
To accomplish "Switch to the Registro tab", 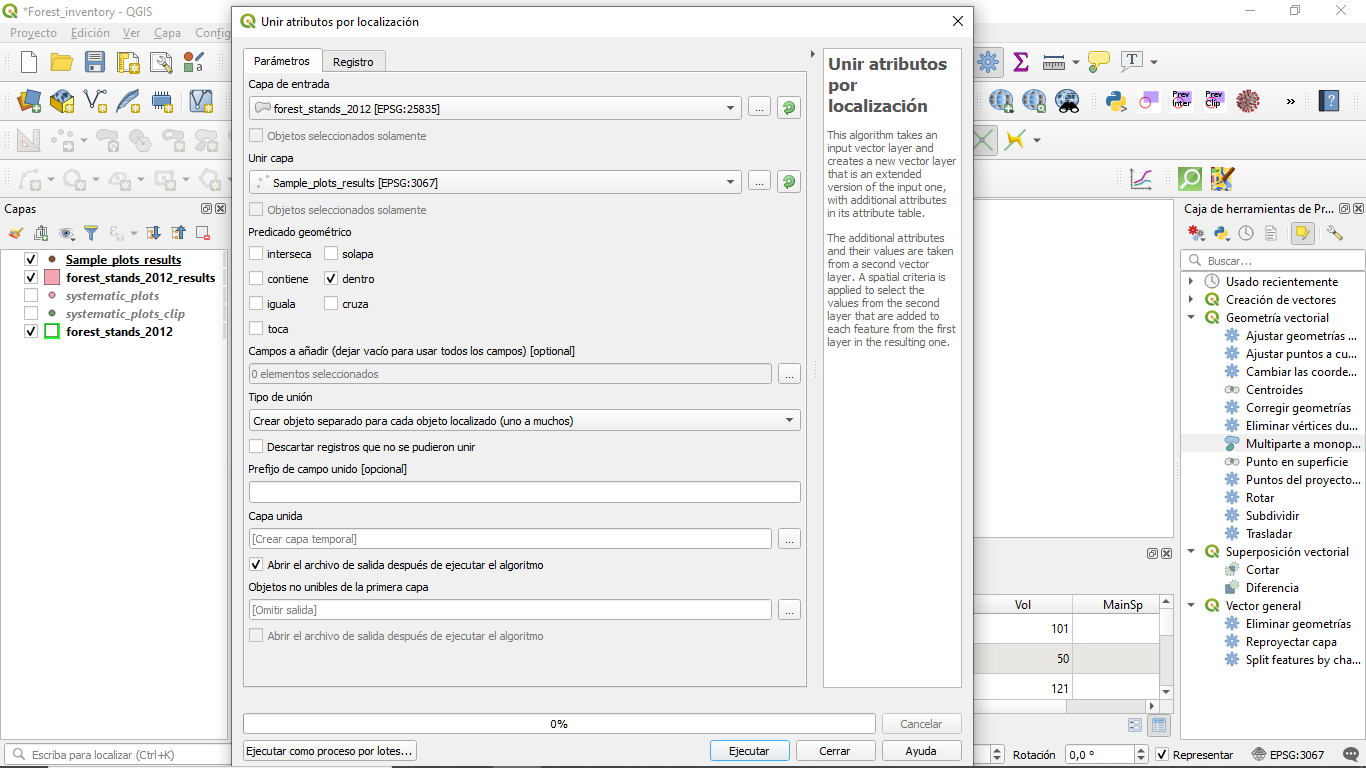I will click(354, 60).
